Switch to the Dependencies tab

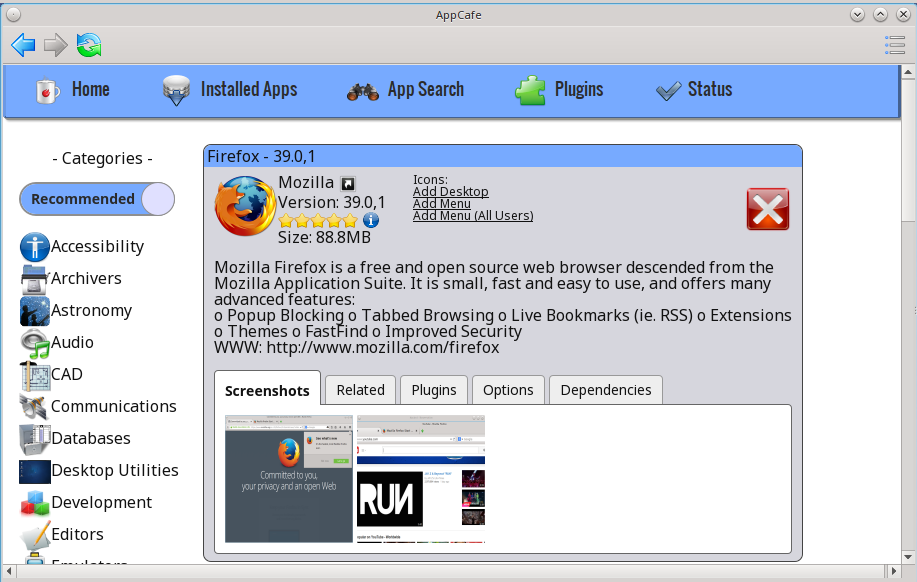coord(606,390)
